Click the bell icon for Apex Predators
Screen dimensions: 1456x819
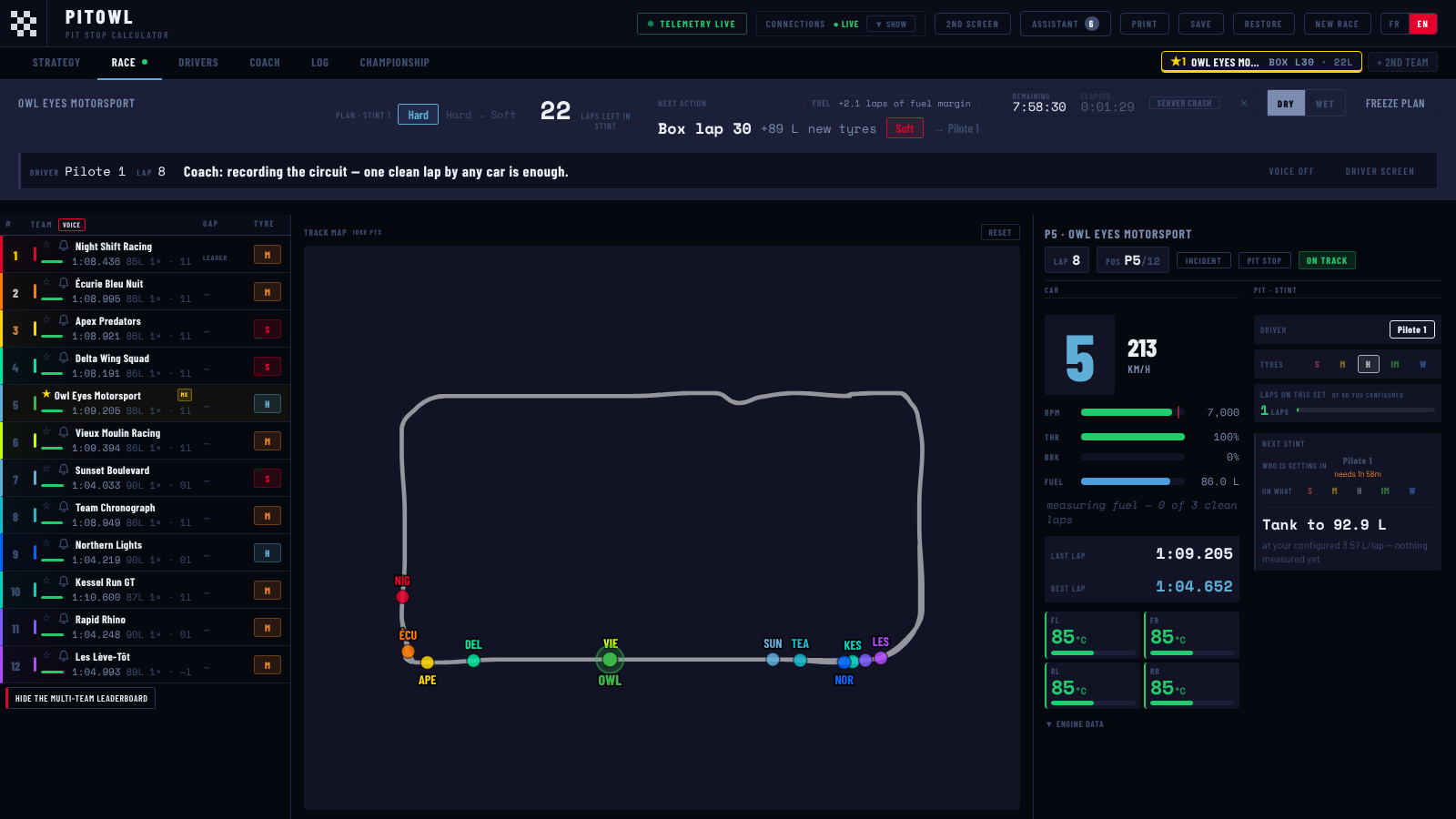click(64, 320)
